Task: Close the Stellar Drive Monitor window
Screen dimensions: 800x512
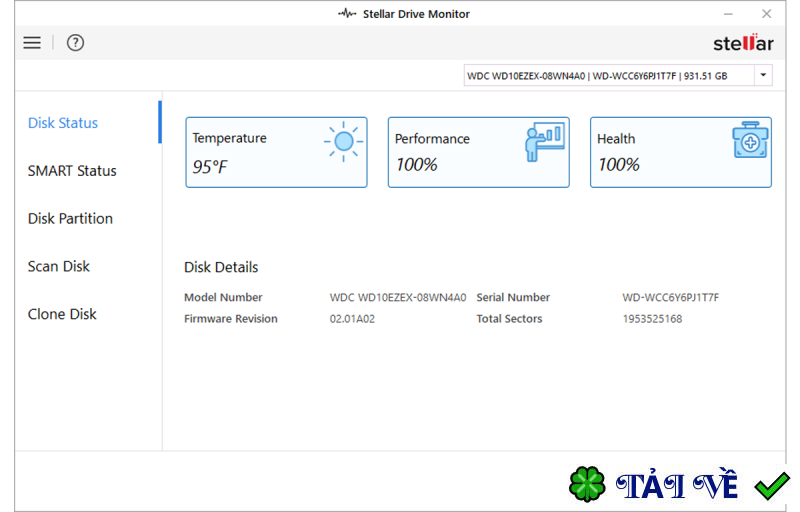Action: 766,14
